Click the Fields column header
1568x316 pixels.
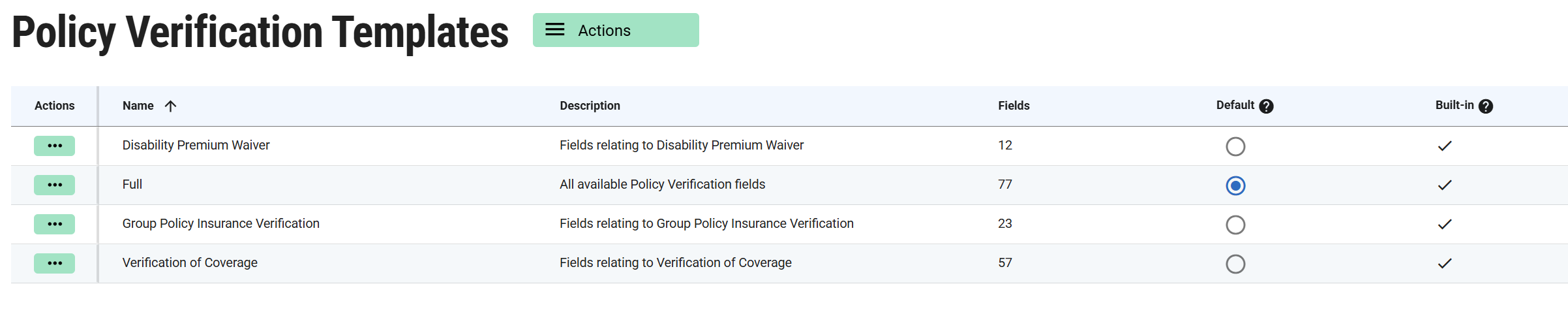[1014, 106]
